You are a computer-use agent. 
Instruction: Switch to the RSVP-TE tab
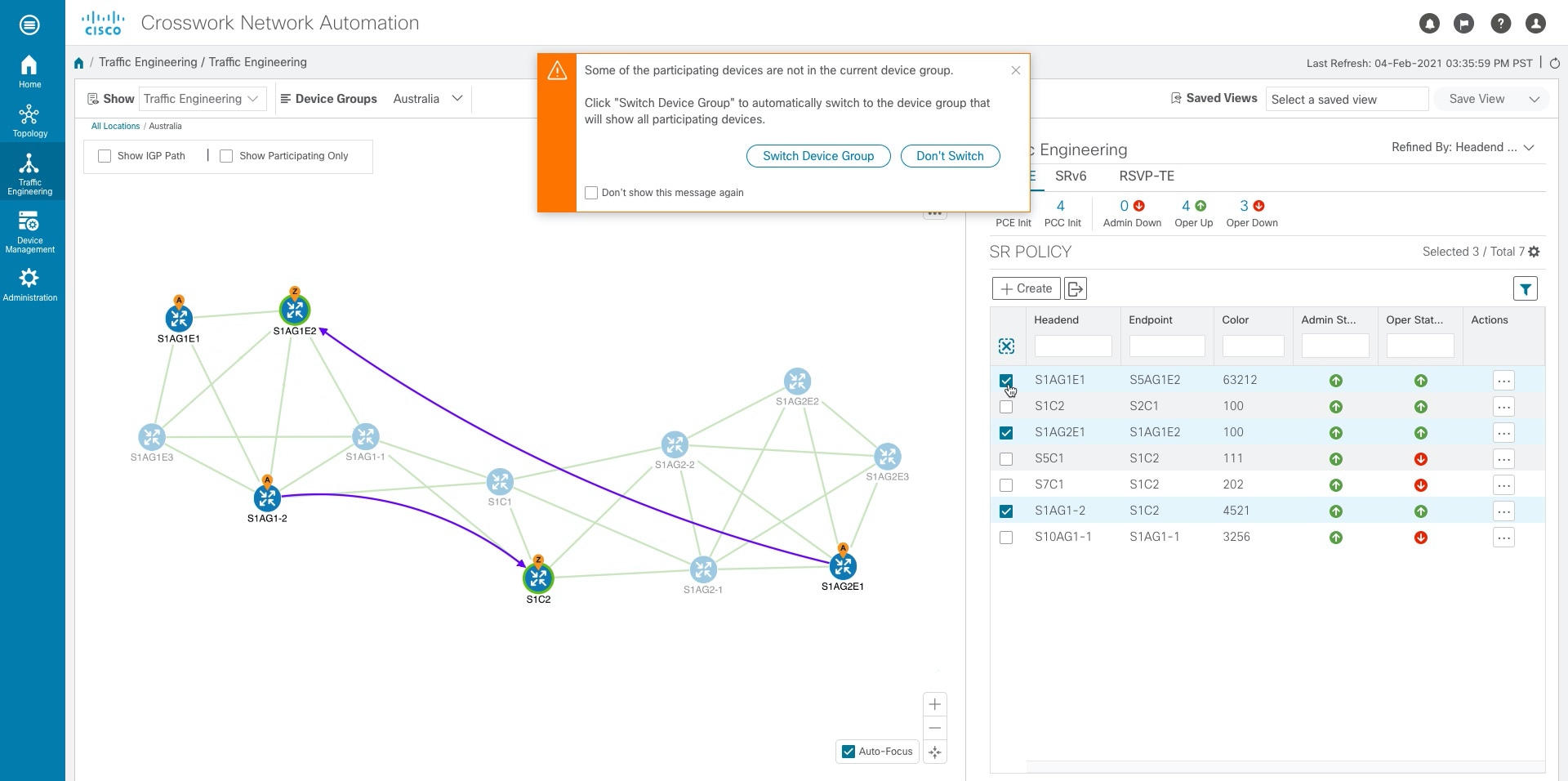point(1147,176)
